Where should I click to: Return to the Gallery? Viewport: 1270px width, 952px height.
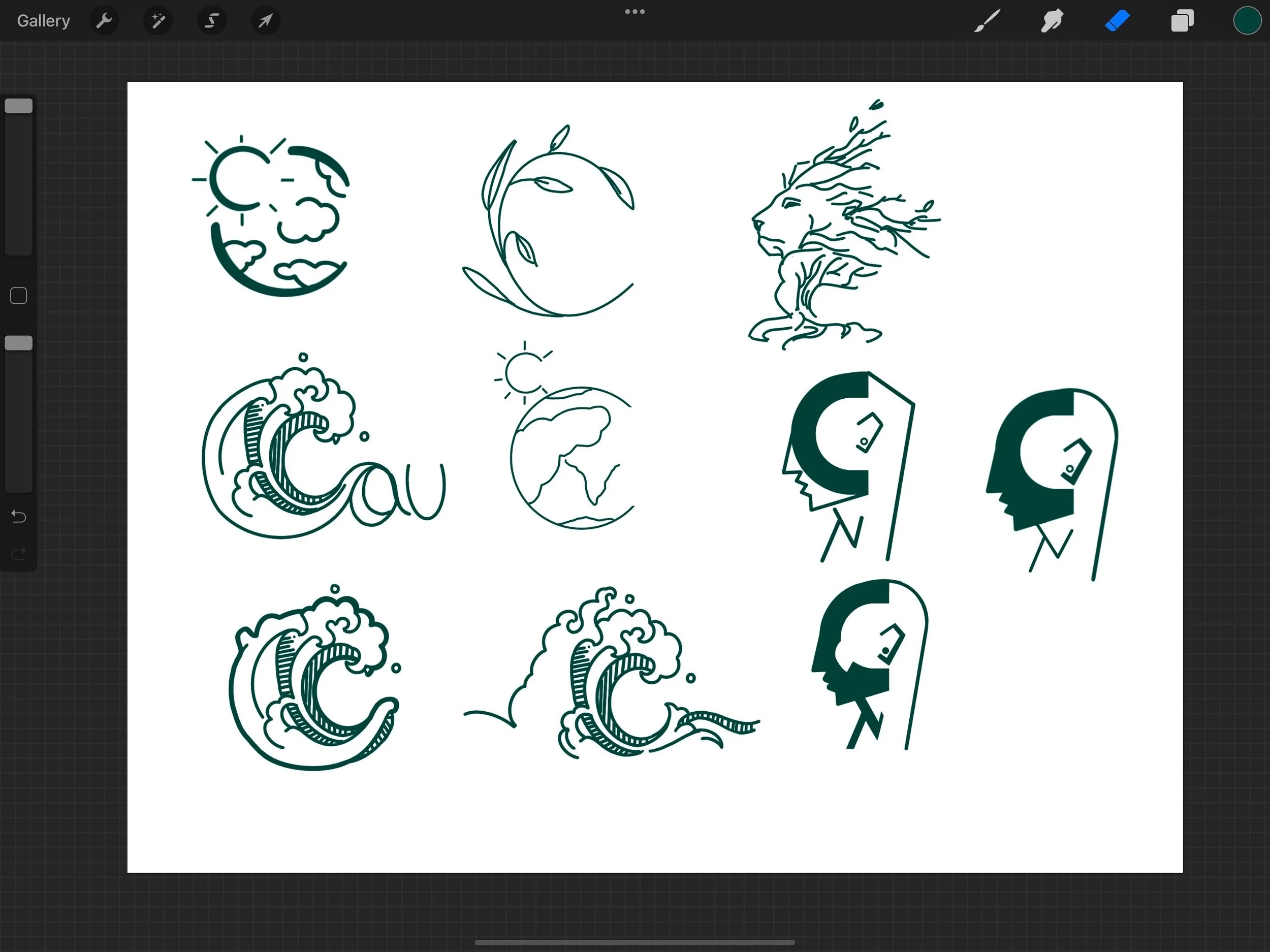(x=44, y=21)
